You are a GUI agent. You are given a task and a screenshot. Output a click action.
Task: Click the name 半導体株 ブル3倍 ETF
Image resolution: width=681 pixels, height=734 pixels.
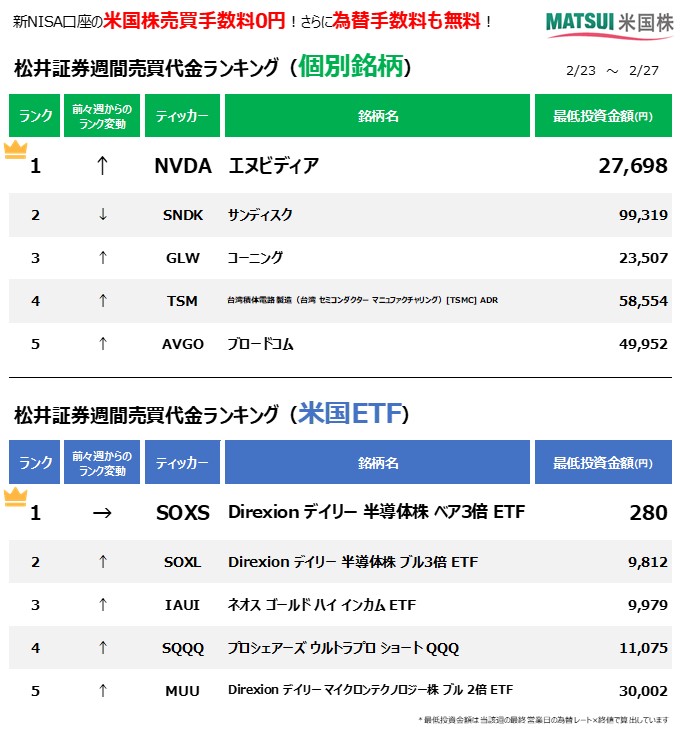[x=353, y=562]
